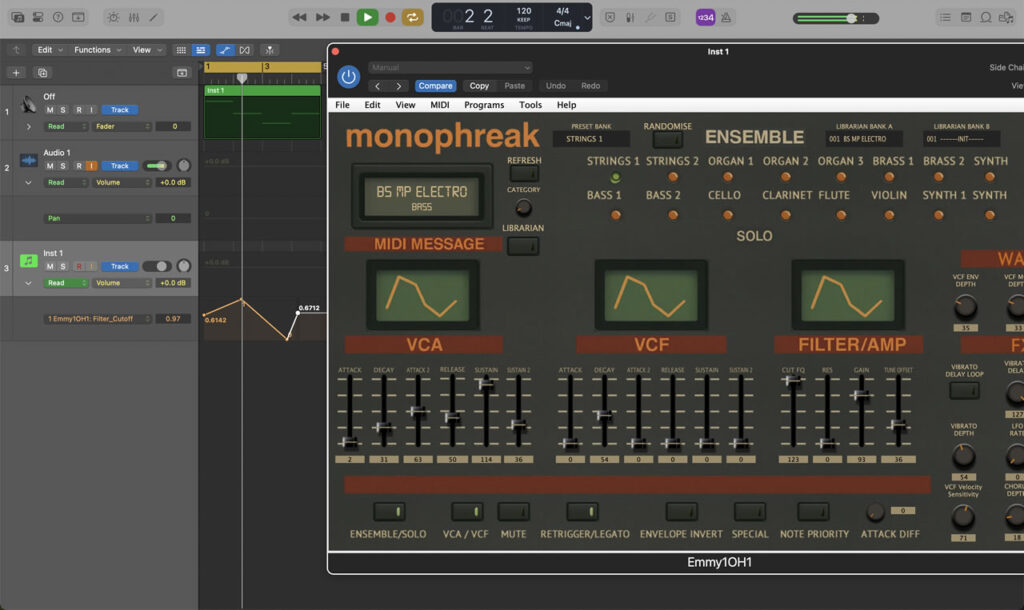Open the Programs menu in plugin
The width and height of the screenshot is (1024, 610).
pos(484,105)
